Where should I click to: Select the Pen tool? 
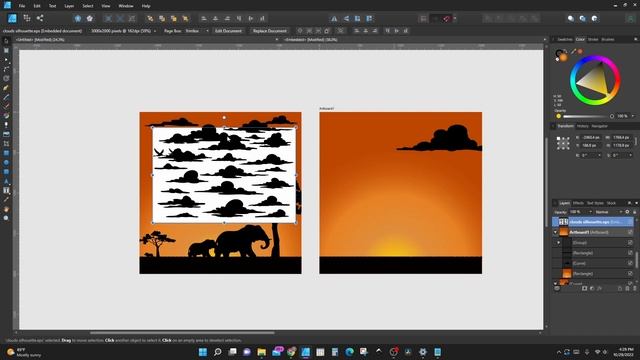[6, 88]
